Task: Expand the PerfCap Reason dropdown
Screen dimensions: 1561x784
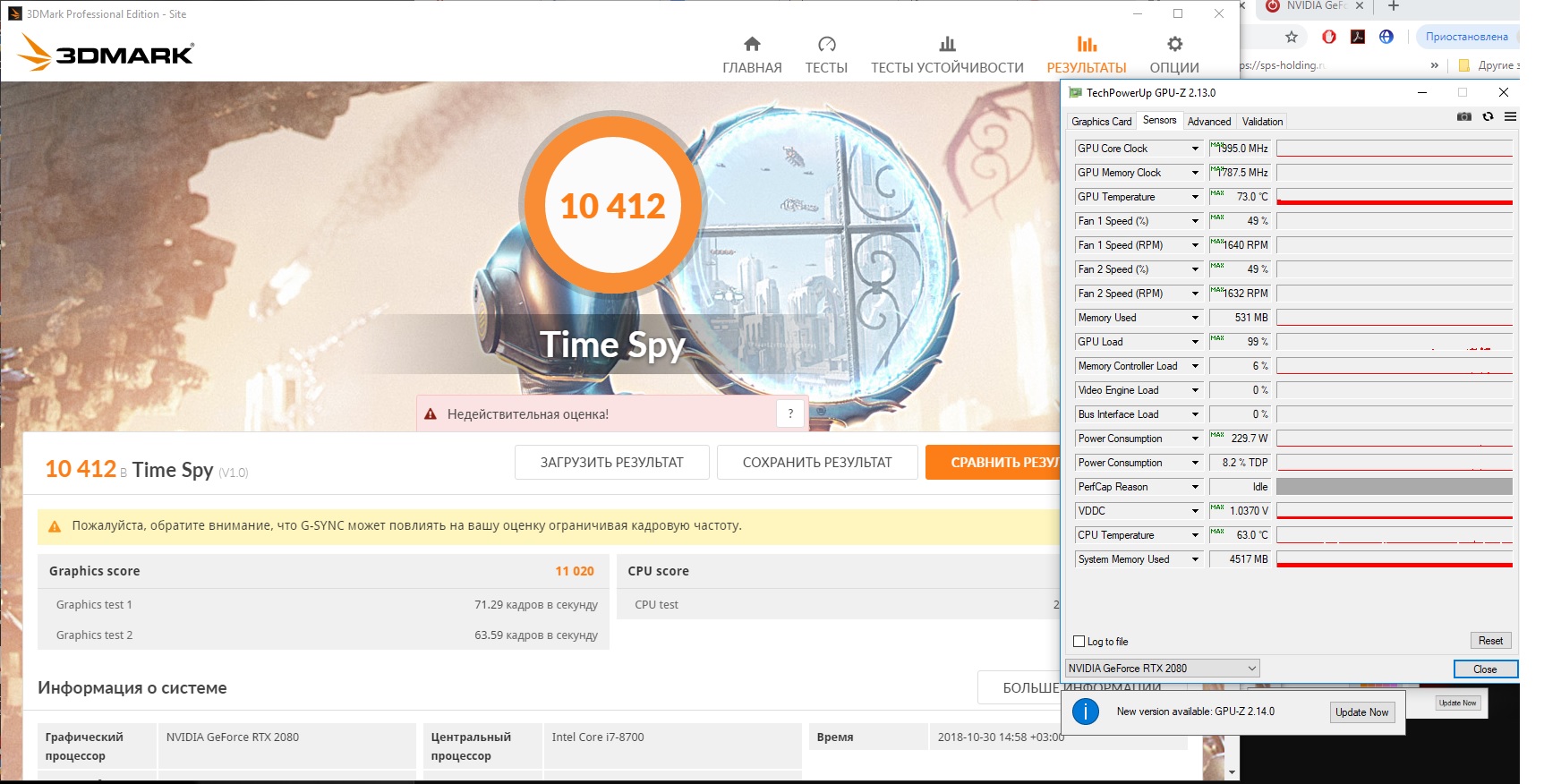Action: (1194, 487)
